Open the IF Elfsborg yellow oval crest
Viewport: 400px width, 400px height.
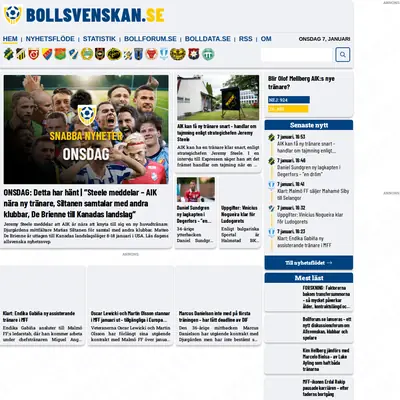tap(114, 54)
